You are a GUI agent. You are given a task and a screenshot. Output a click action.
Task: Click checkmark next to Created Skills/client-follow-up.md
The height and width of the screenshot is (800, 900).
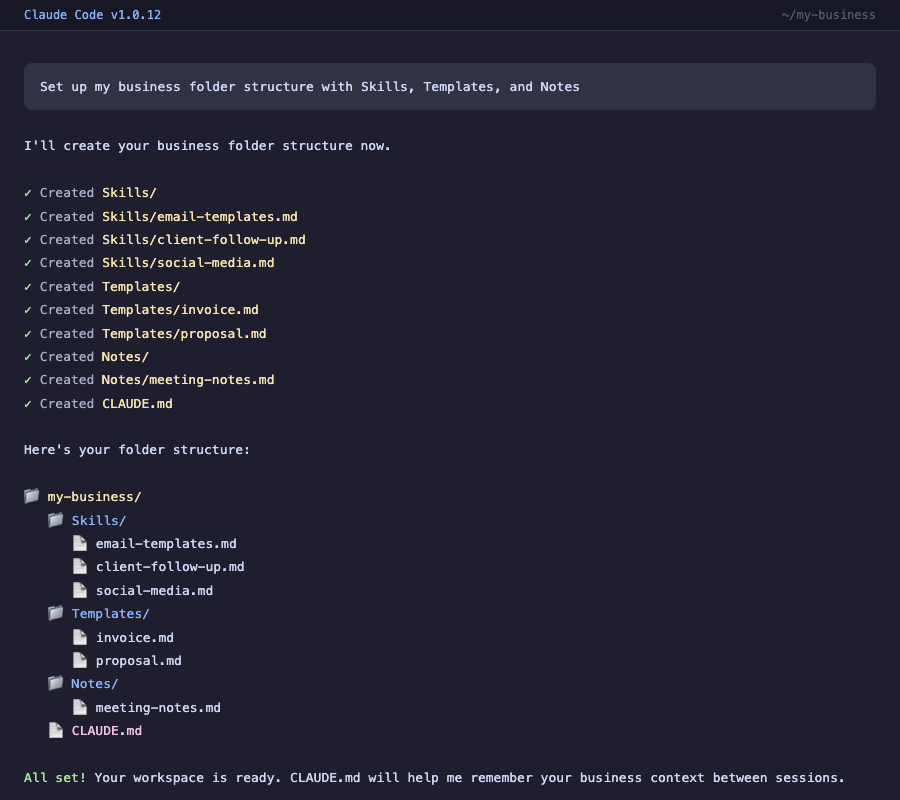[x=28, y=240]
